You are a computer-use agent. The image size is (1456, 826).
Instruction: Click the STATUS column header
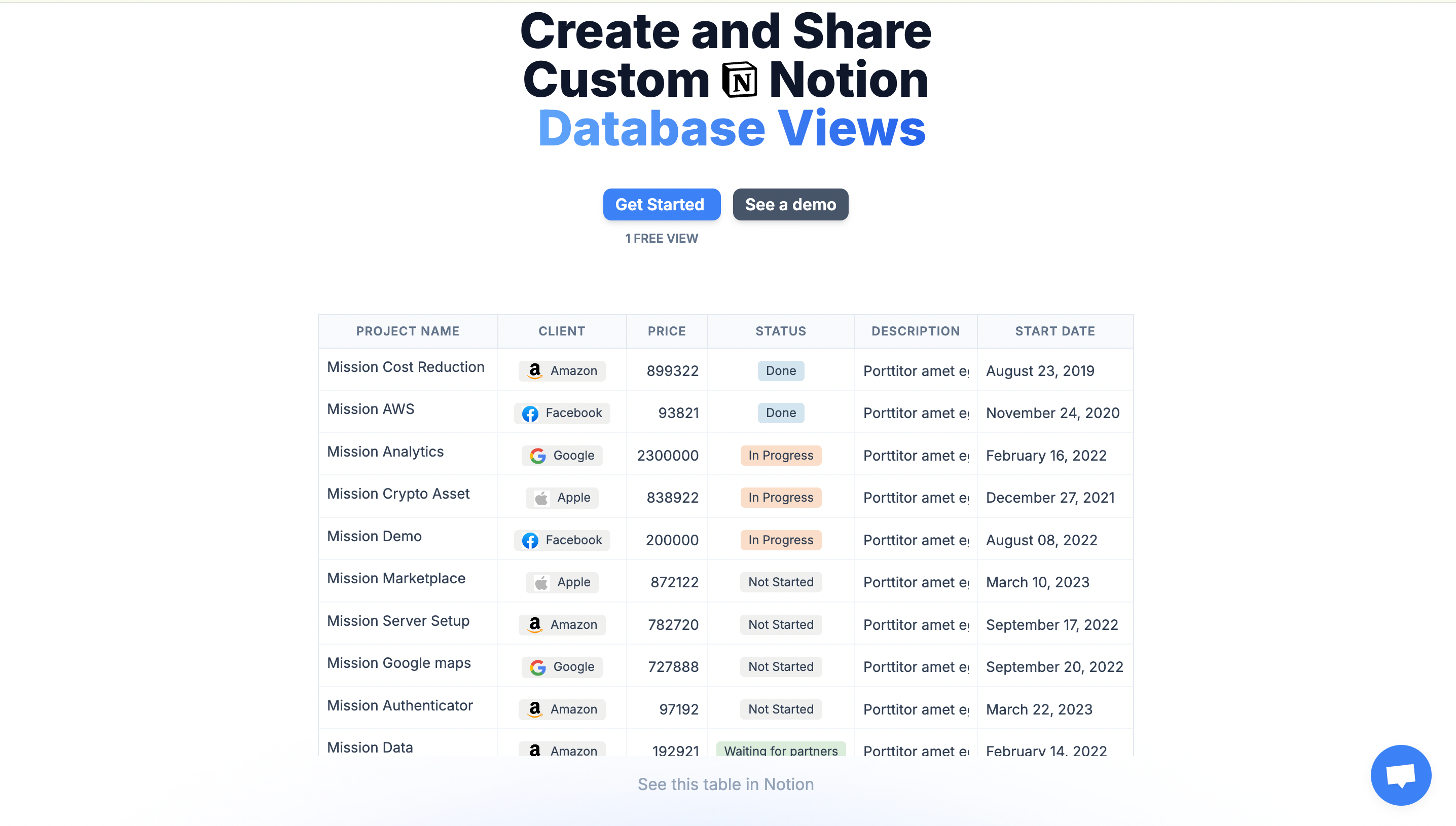click(x=780, y=331)
